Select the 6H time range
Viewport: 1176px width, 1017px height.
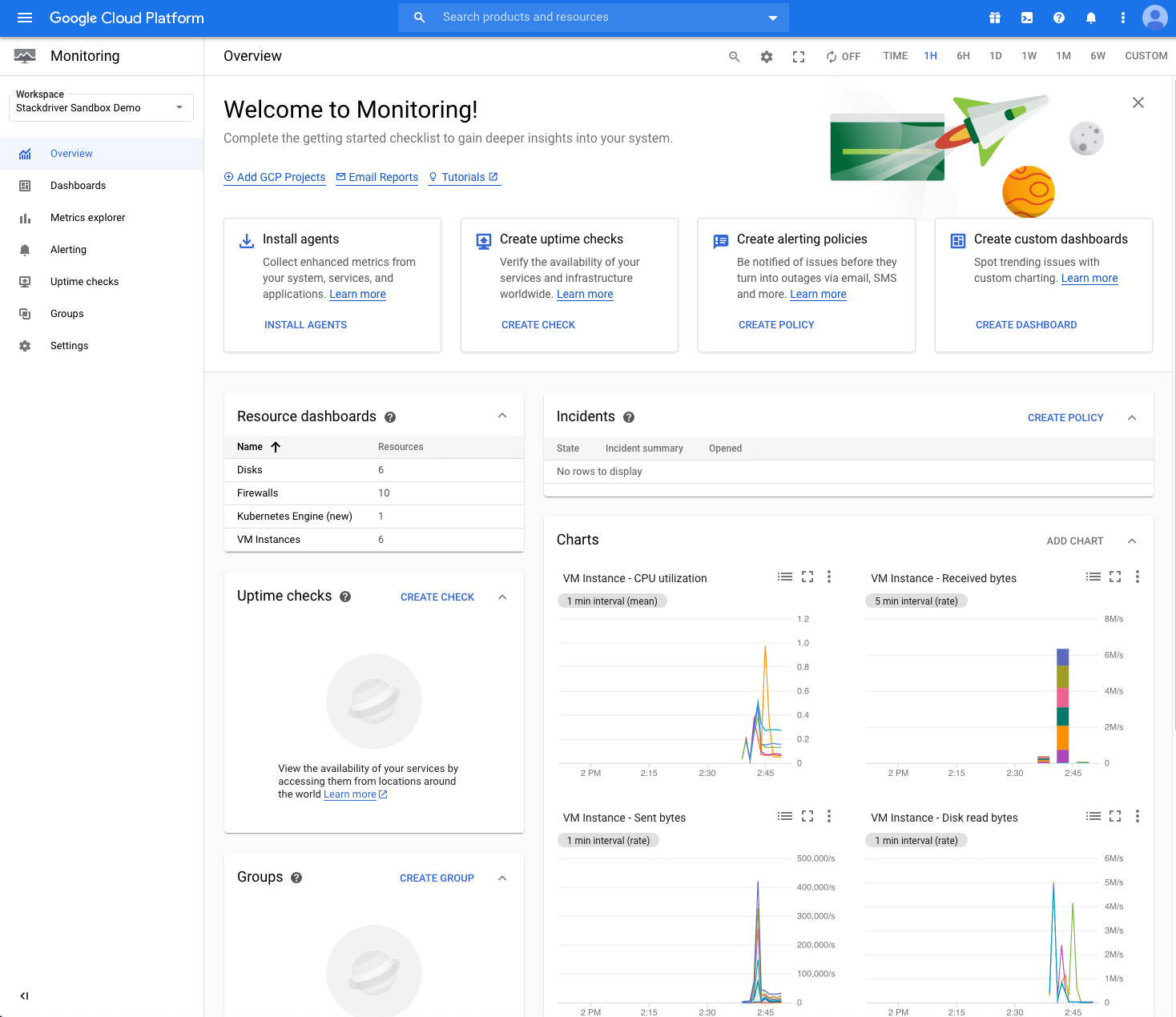click(x=963, y=56)
